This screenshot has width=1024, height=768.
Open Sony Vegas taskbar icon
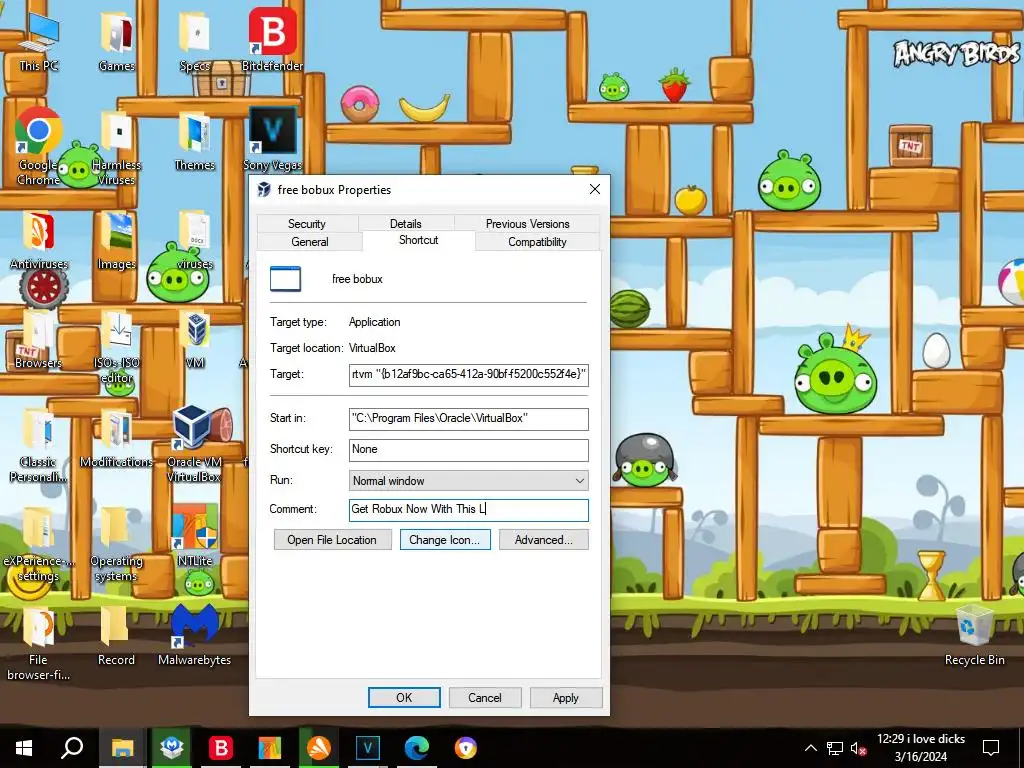368,747
